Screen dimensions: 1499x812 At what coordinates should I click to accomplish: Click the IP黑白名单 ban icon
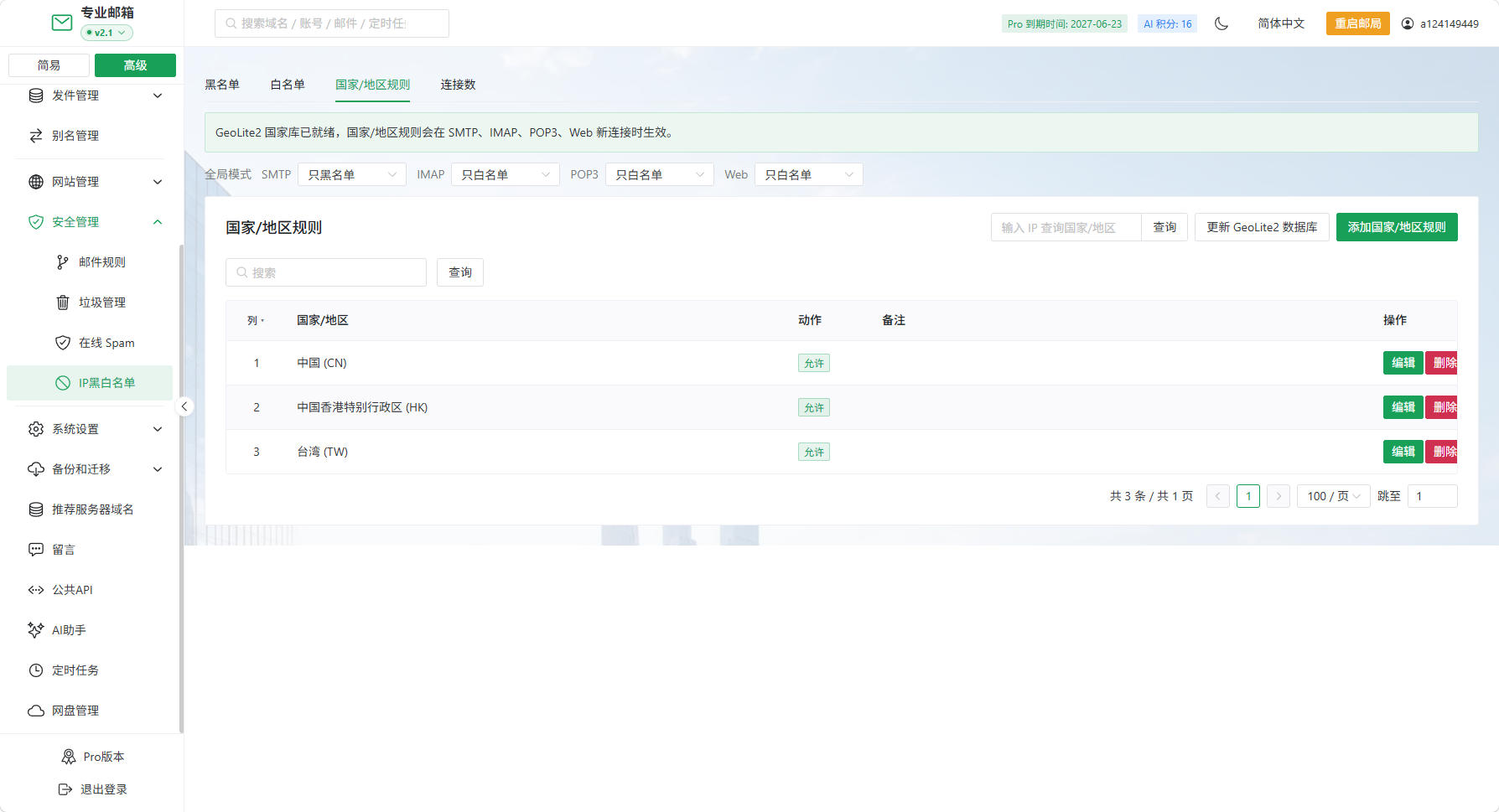pos(63,383)
